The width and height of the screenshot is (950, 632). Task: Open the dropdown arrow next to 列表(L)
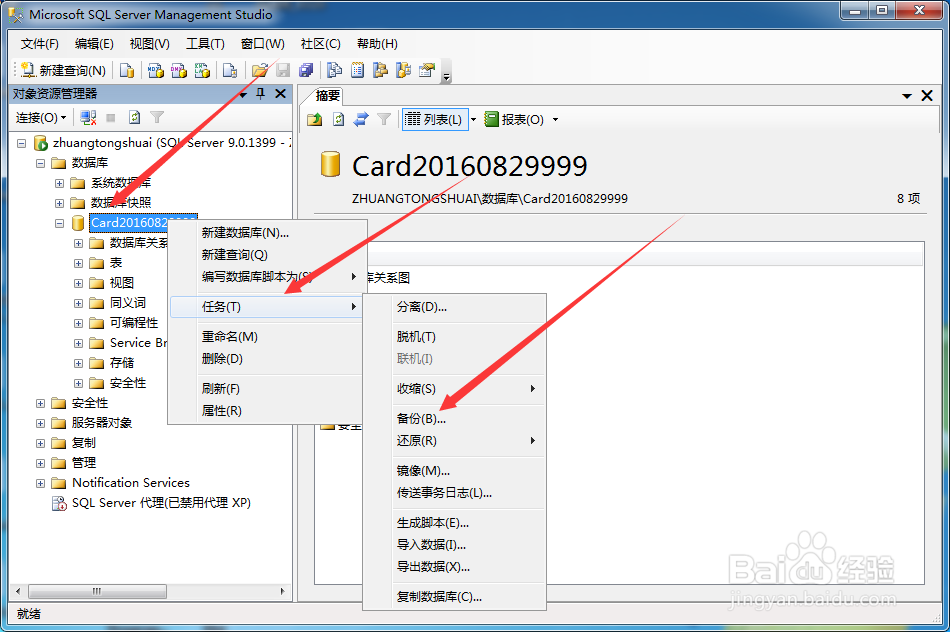tap(474, 119)
